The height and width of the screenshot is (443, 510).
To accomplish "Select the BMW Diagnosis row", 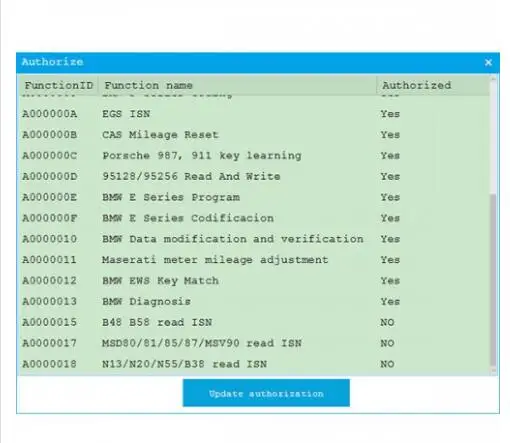I will (254, 302).
